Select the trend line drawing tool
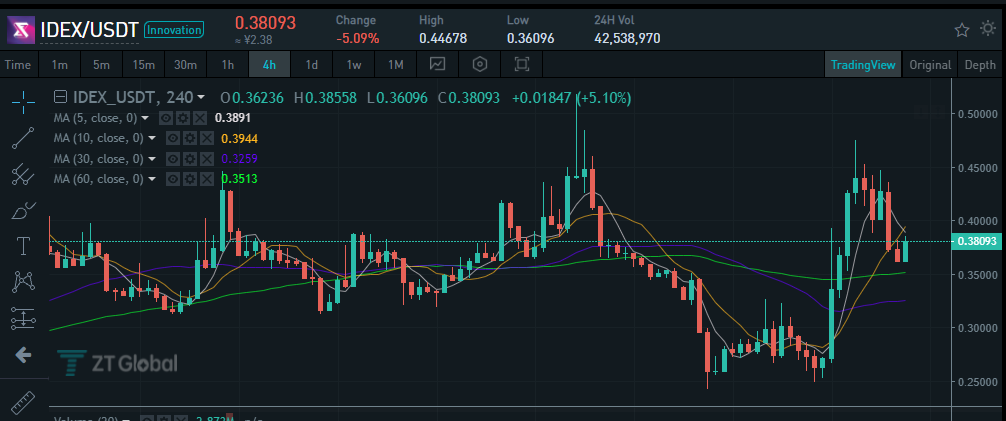The image size is (1006, 421). pos(24,137)
